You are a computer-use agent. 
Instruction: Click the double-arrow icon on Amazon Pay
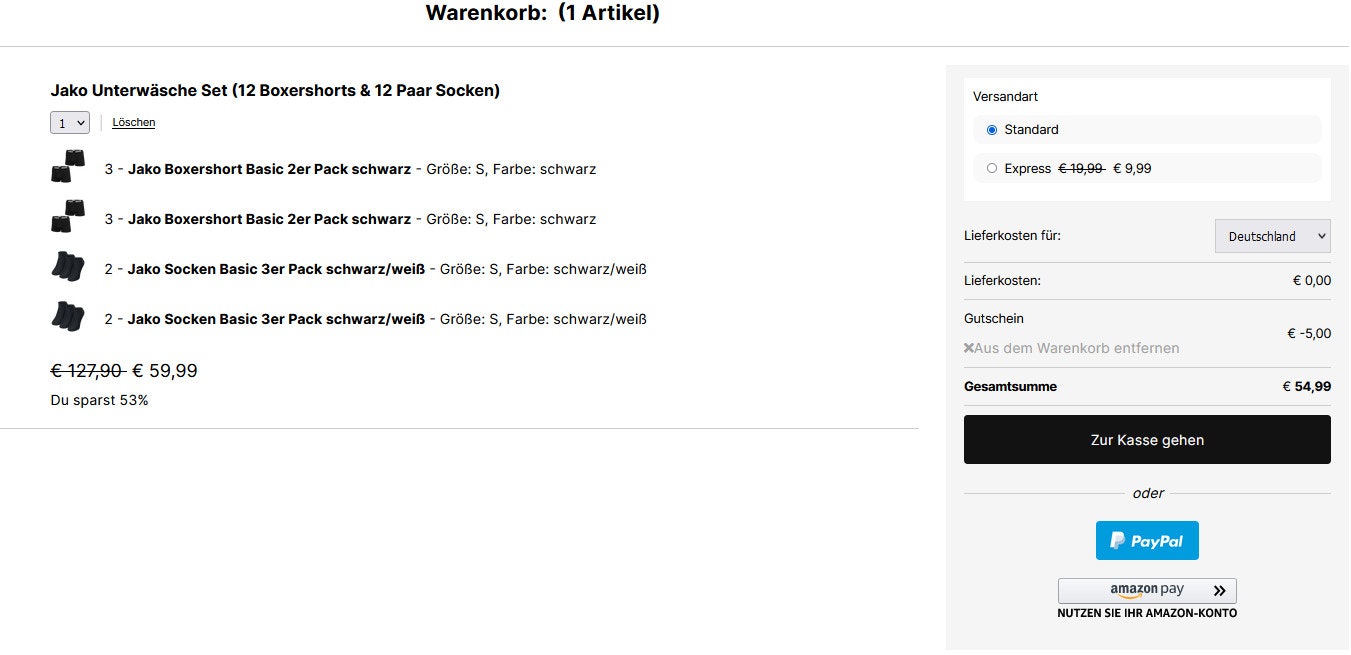pyautogui.click(x=1219, y=591)
